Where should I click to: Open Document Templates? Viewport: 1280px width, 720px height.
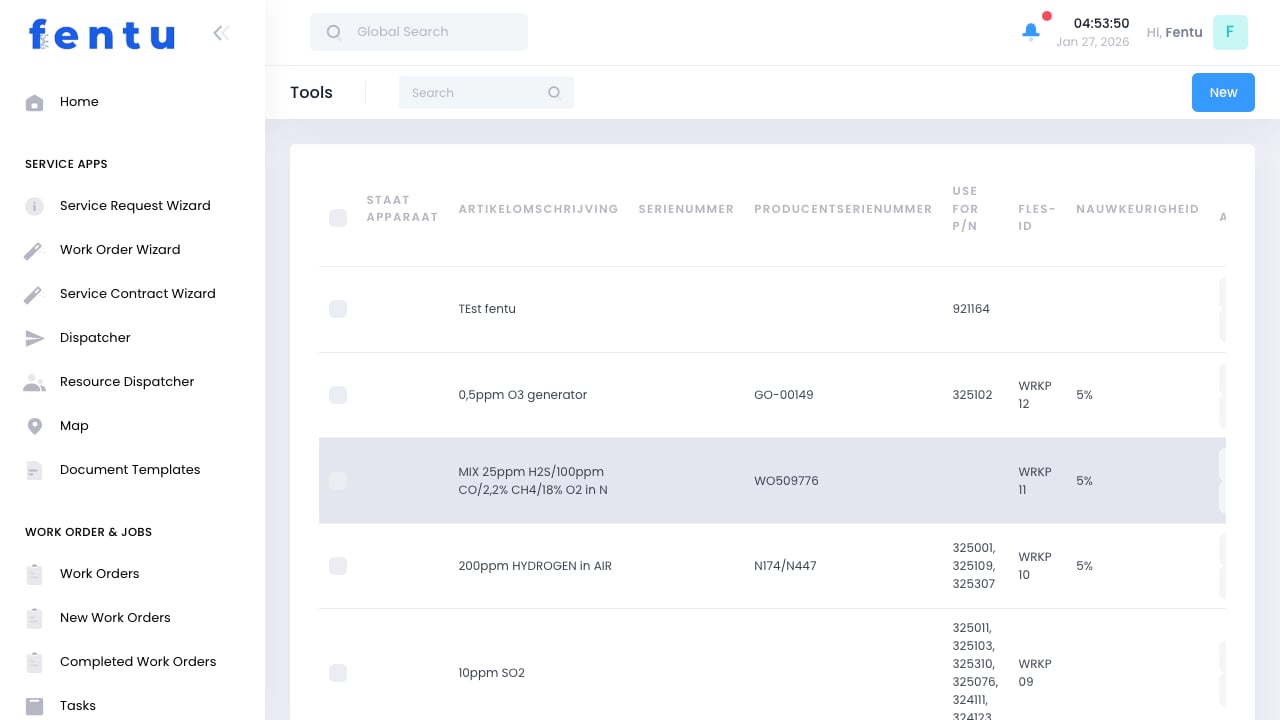click(130, 470)
